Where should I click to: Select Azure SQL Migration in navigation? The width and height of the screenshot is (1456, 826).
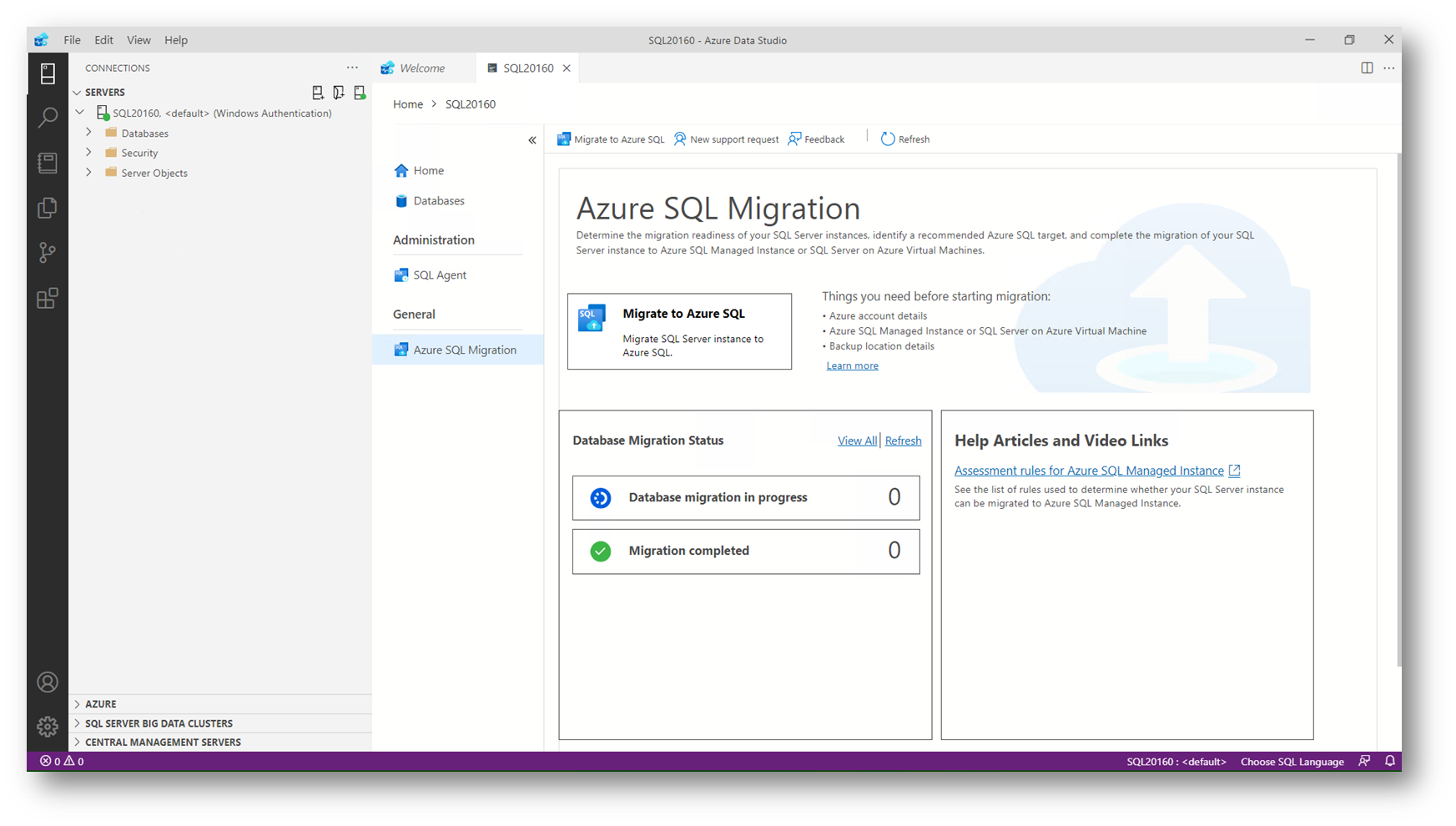click(x=458, y=350)
